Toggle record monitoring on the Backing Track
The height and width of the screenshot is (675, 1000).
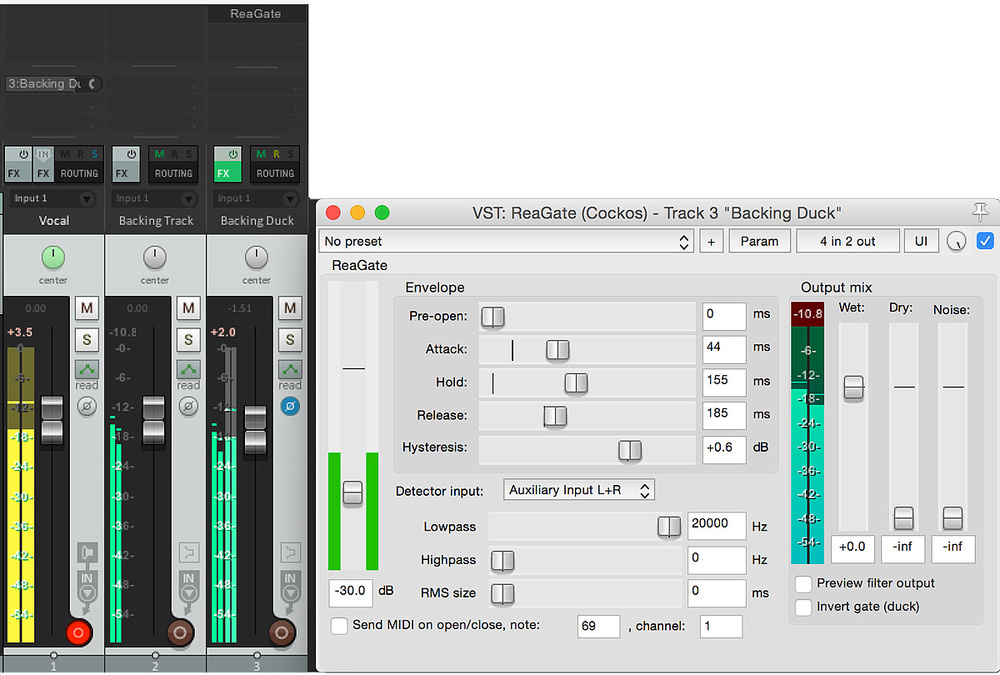(188, 552)
